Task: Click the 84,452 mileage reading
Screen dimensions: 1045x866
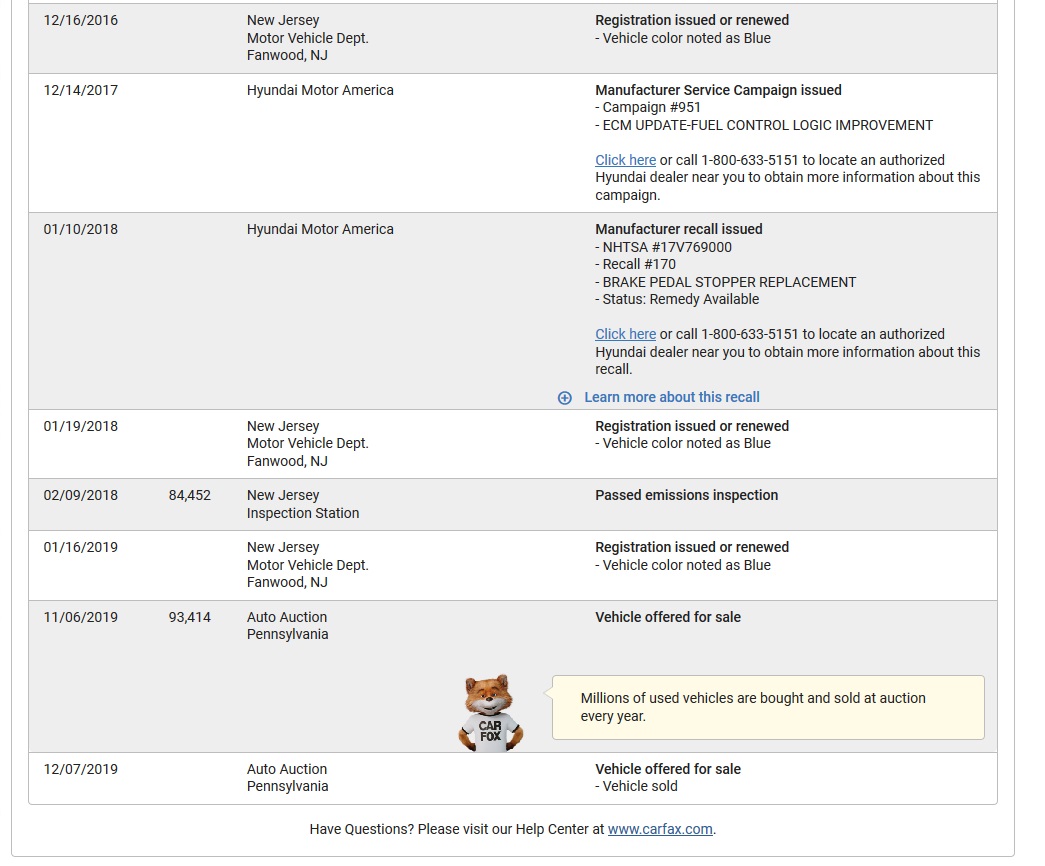Action: tap(189, 495)
